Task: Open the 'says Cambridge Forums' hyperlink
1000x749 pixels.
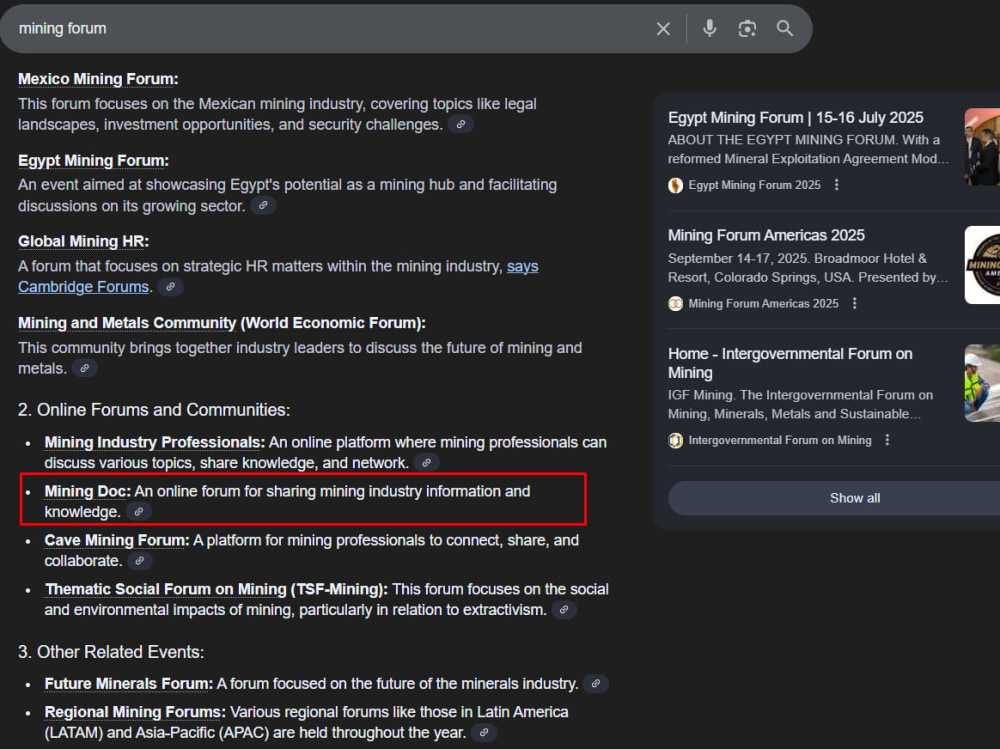Action: [278, 276]
